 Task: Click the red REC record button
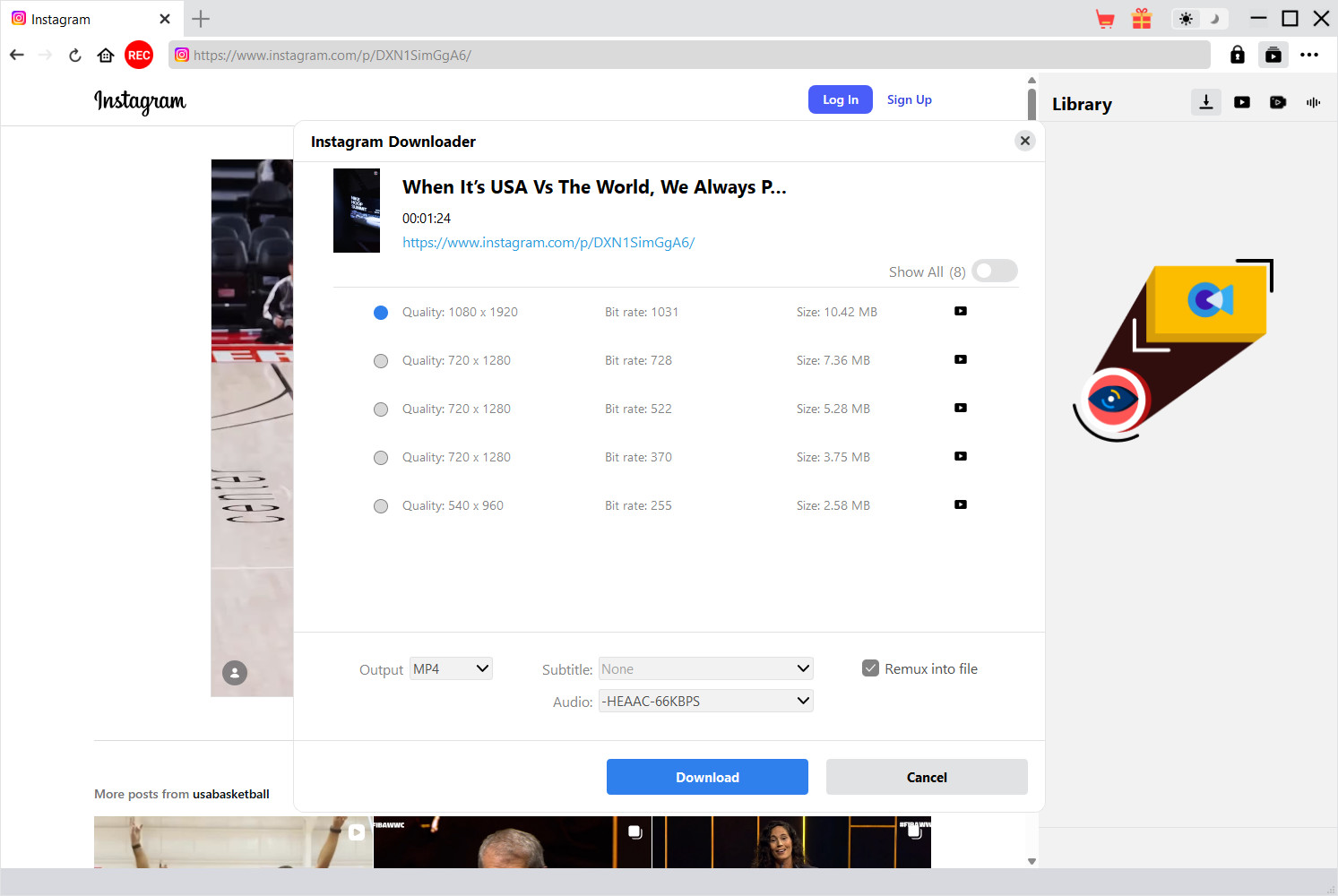point(139,56)
